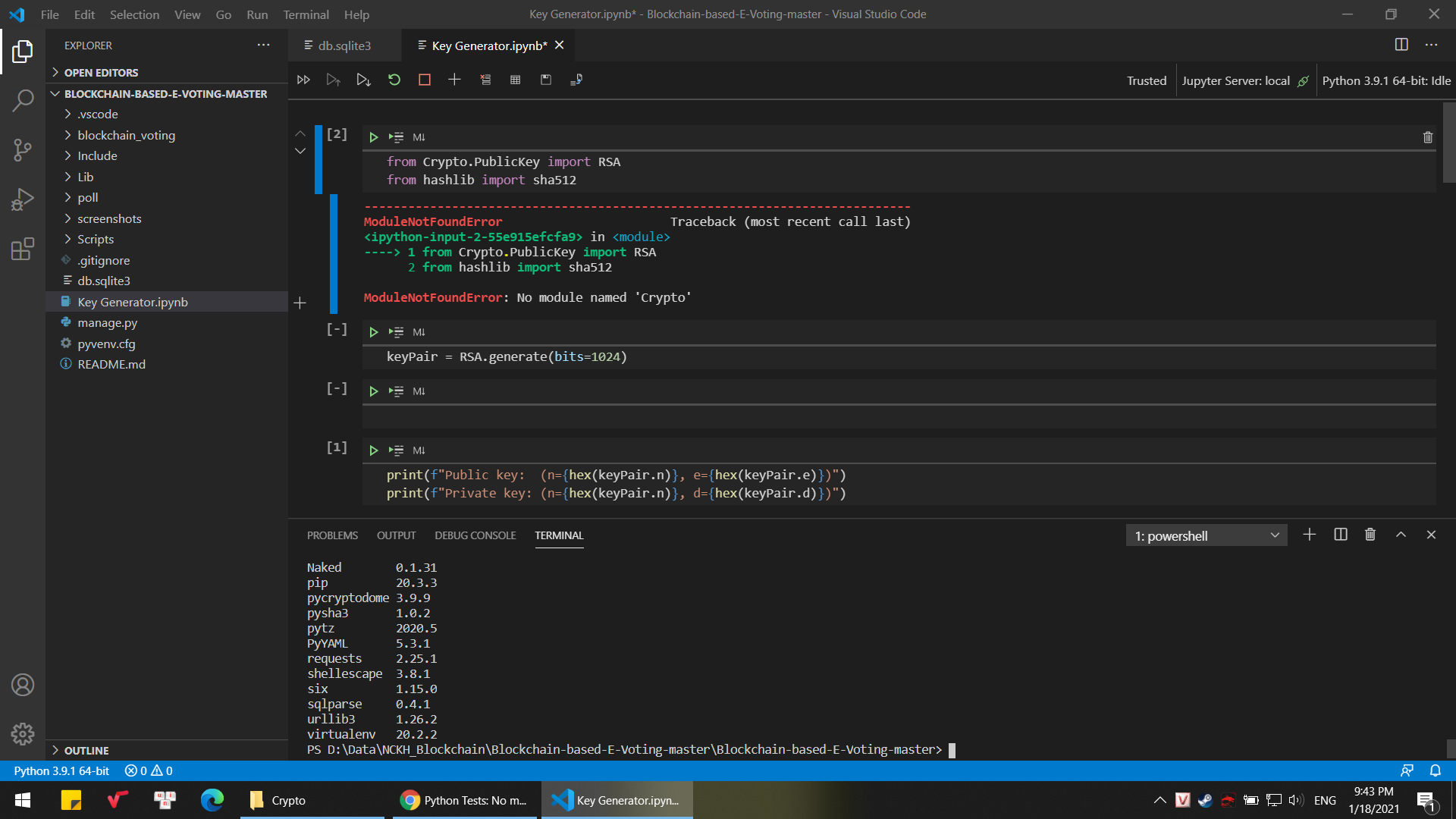Expand the Scripts folder in Explorer
The width and height of the screenshot is (1456, 819).
pyautogui.click(x=96, y=239)
